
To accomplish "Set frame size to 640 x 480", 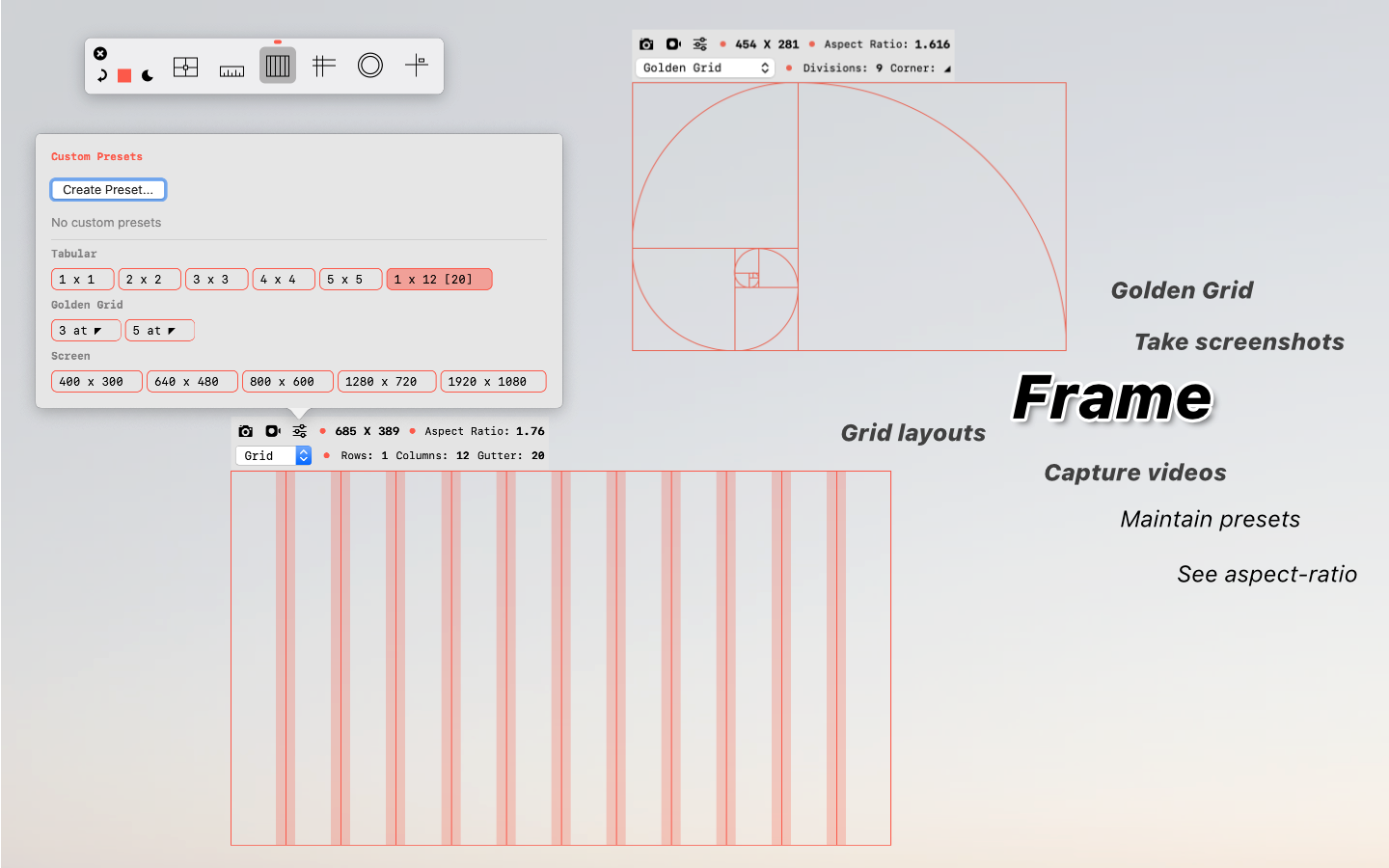I will 192,382.
